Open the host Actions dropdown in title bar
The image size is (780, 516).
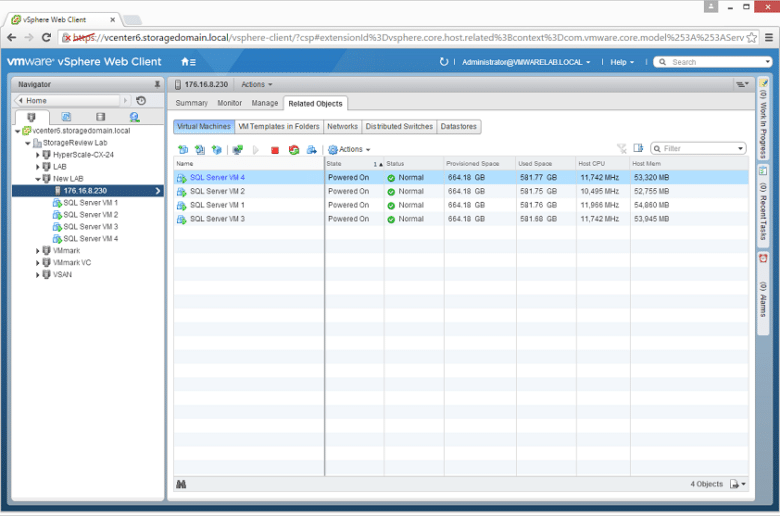click(x=257, y=84)
